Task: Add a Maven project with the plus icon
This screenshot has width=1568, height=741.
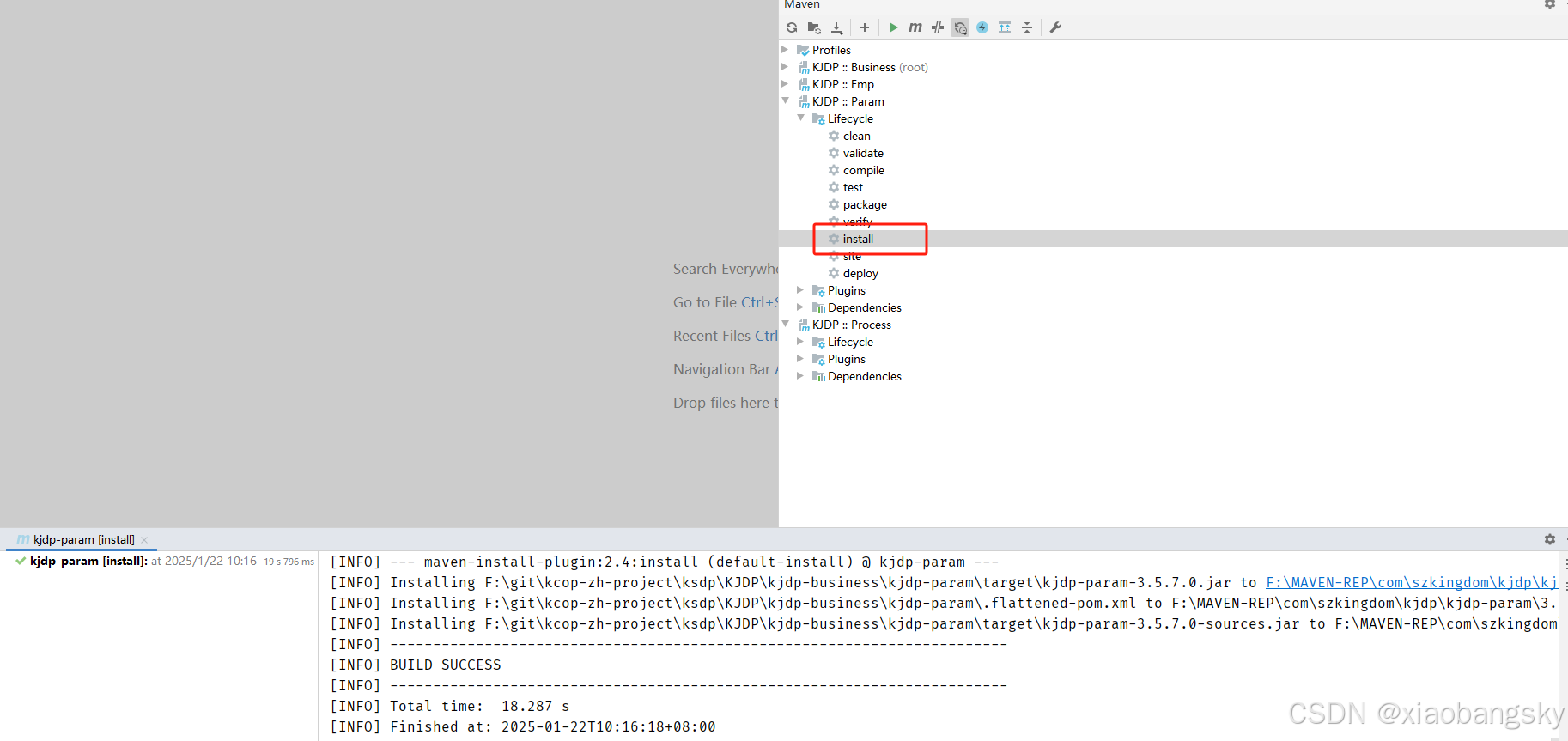Action: (865, 27)
